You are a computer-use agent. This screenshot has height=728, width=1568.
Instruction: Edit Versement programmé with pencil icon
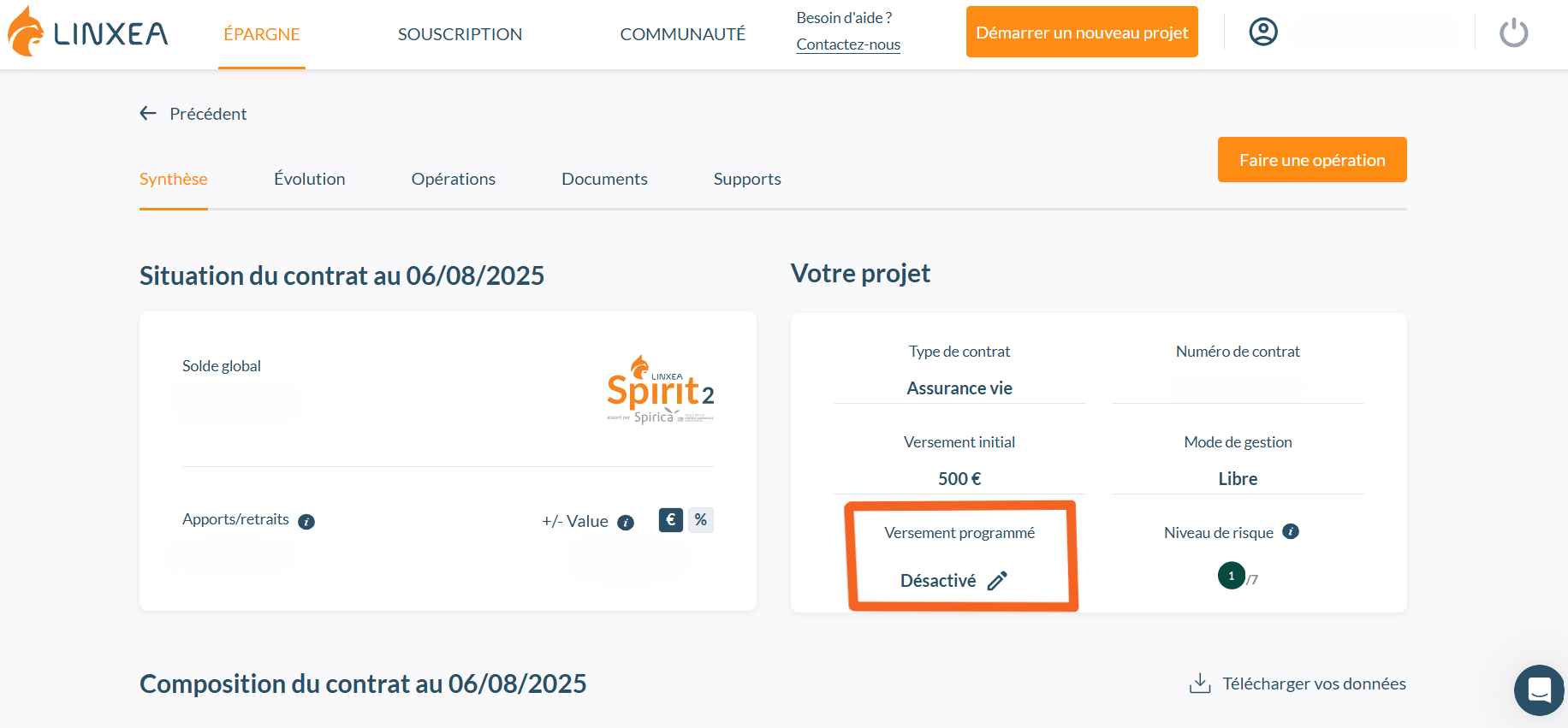tap(997, 581)
